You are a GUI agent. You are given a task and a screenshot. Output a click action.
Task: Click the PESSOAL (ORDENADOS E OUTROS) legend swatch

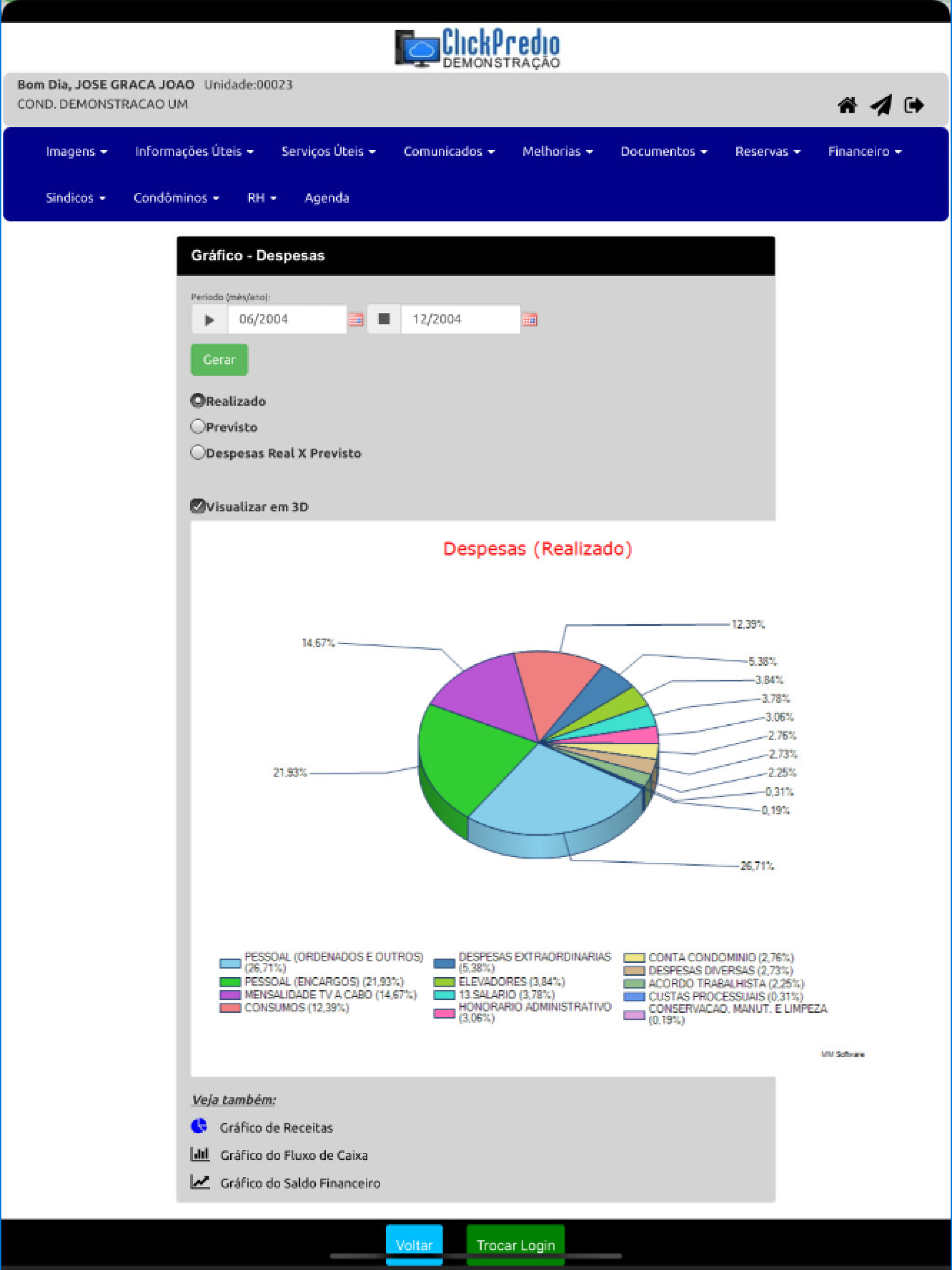(230, 963)
